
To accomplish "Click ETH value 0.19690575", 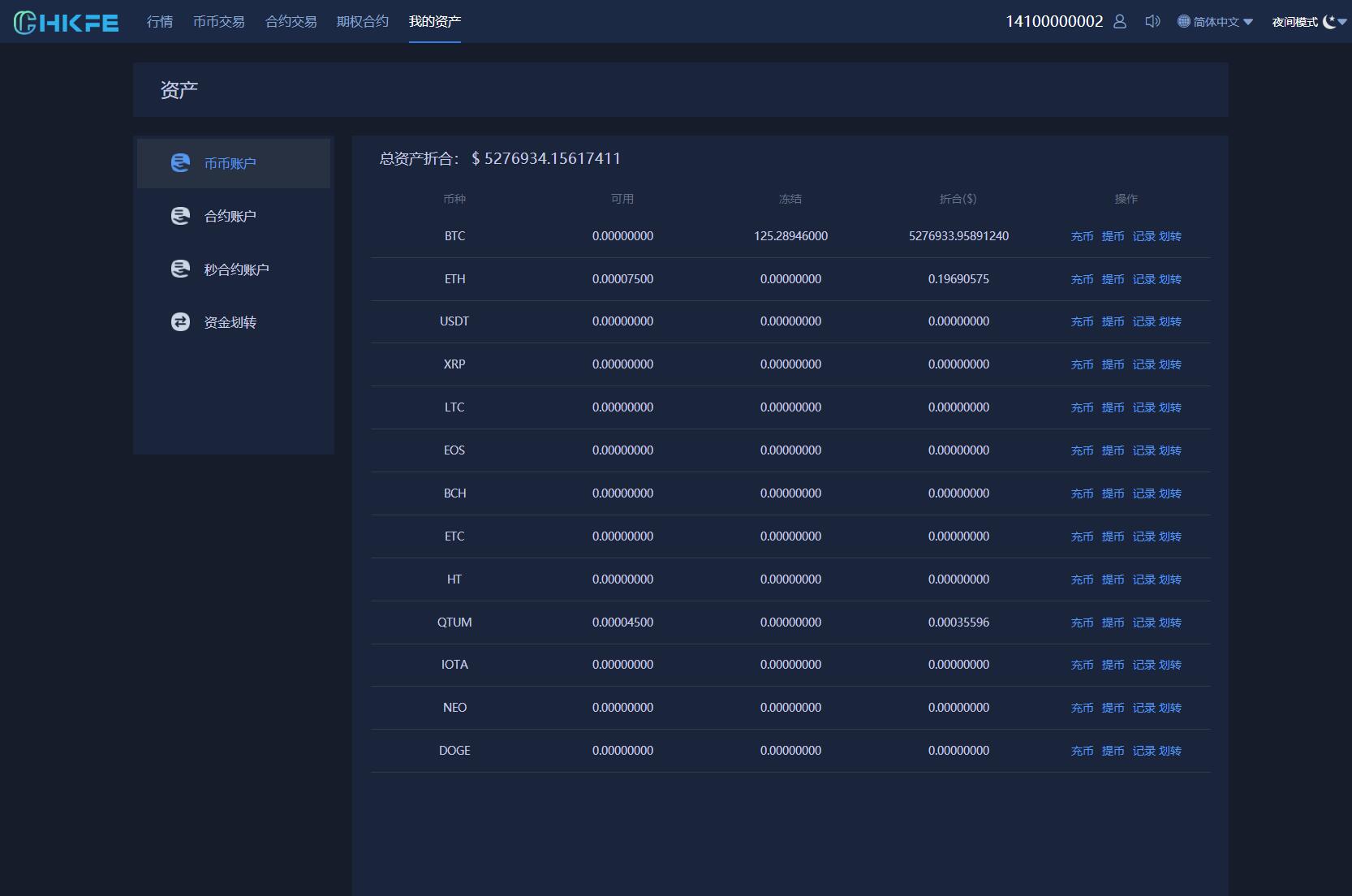I will [959, 279].
